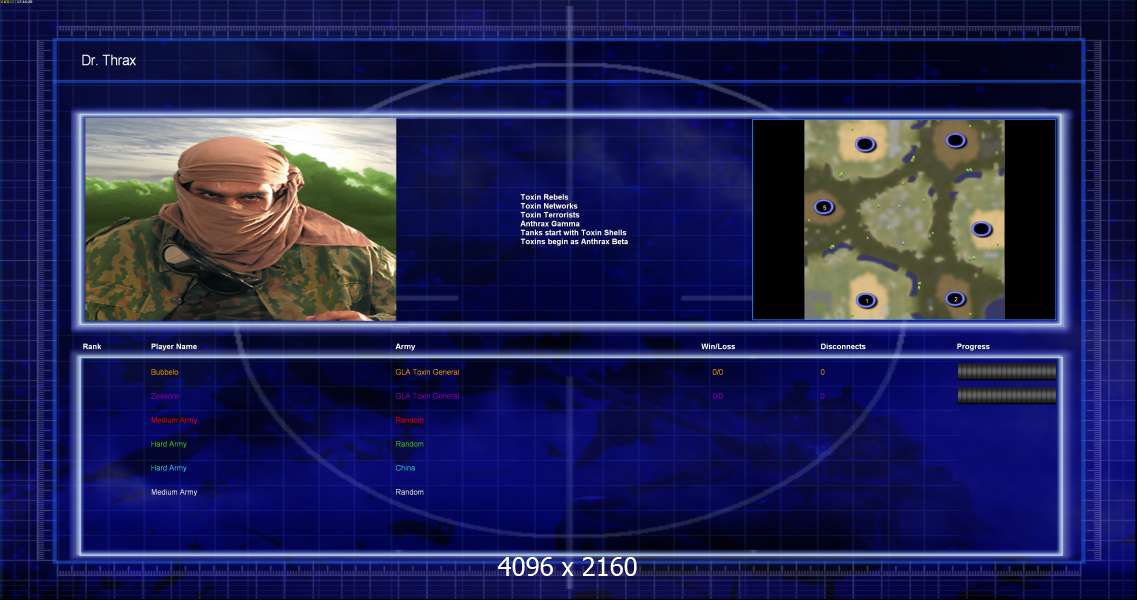Click the Rank column header
Viewport: 1137px width, 600px height.
click(x=92, y=347)
